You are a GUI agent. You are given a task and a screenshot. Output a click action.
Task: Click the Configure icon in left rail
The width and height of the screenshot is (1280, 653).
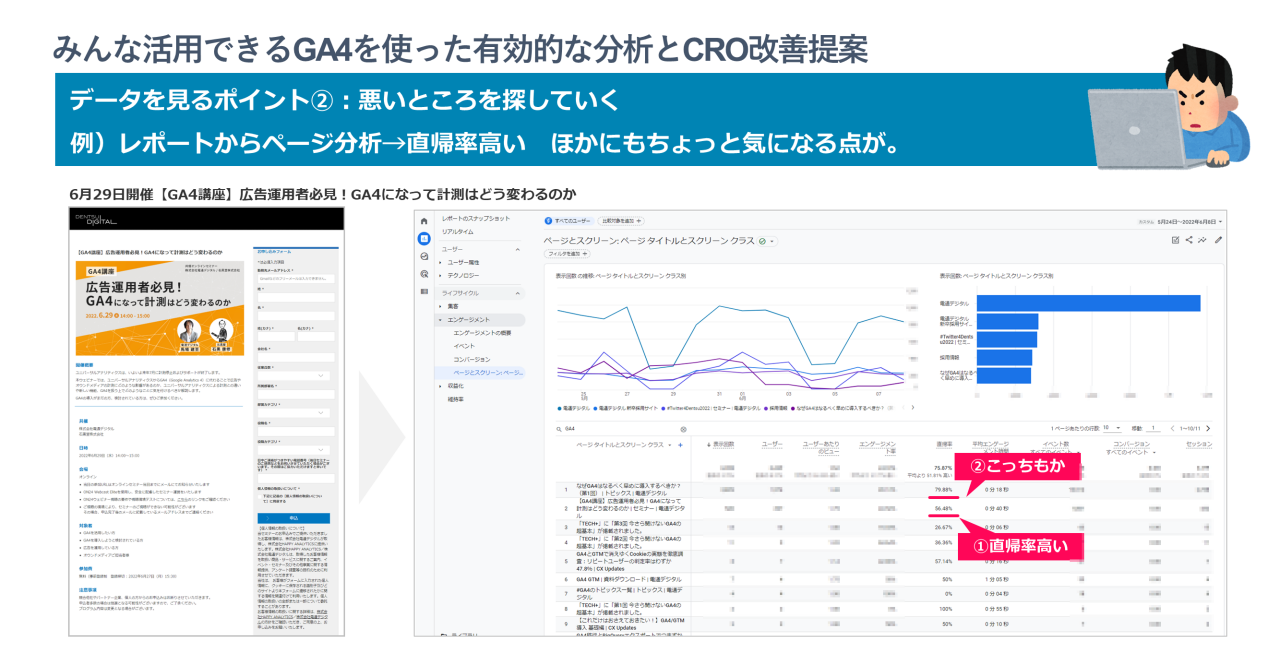click(424, 290)
